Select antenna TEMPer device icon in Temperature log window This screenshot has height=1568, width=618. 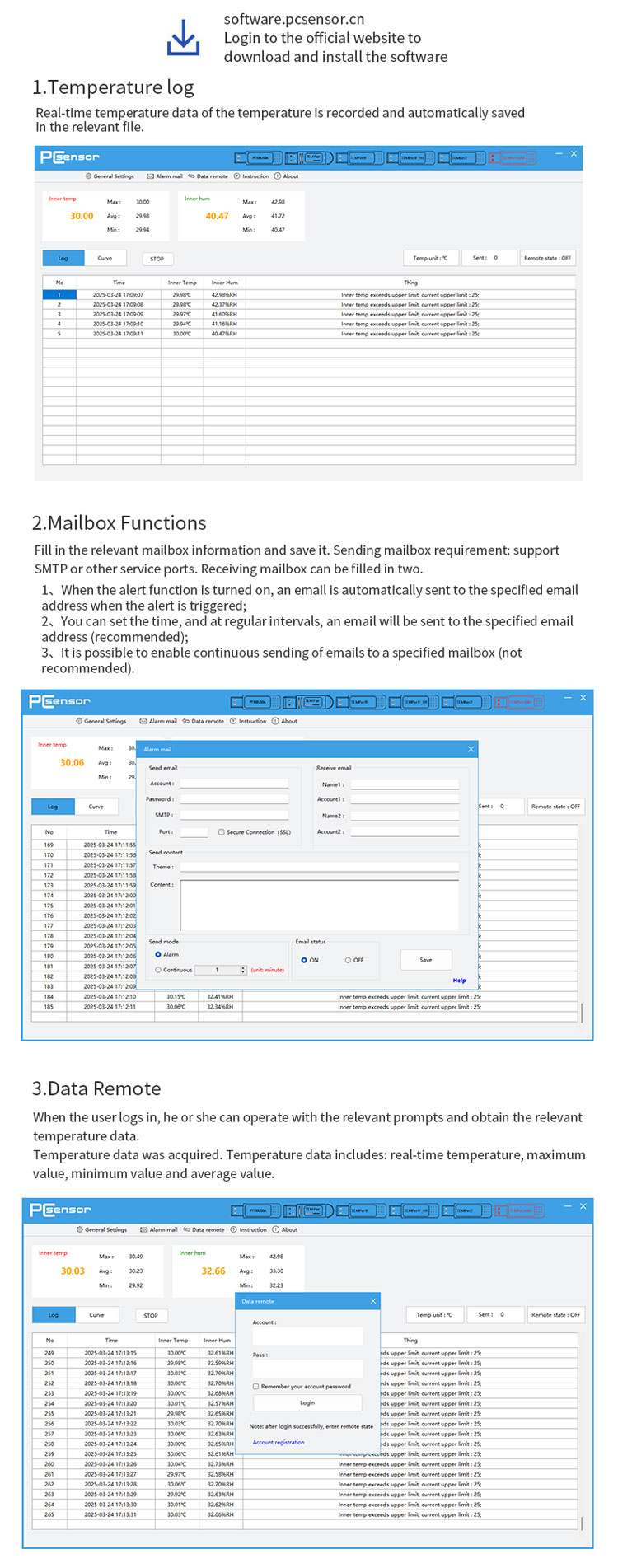[309, 157]
